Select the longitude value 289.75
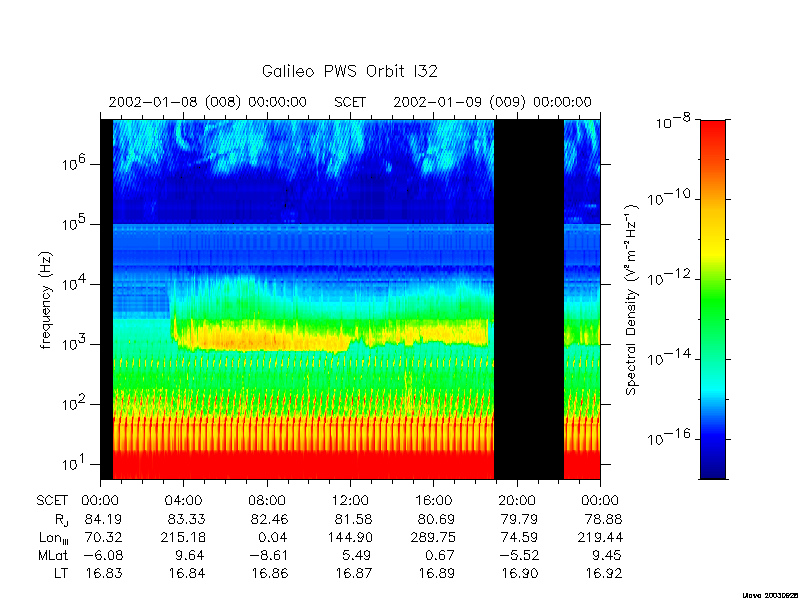Screen dimensions: 800x600 tap(433, 537)
